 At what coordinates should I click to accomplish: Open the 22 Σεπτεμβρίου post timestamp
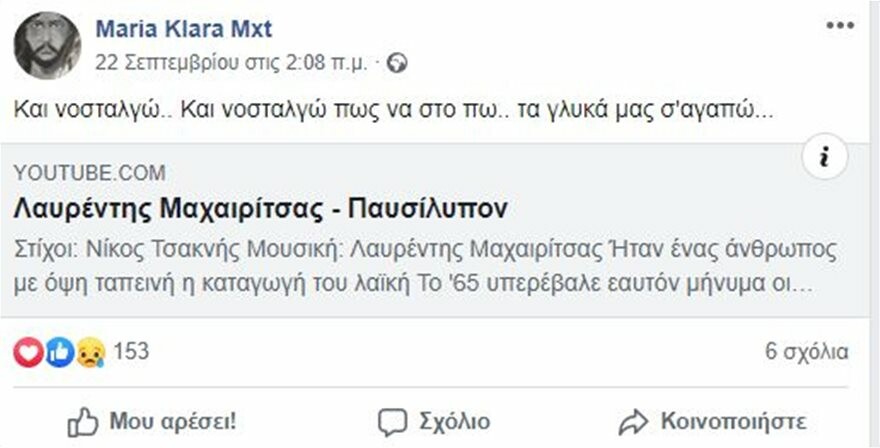231,63
